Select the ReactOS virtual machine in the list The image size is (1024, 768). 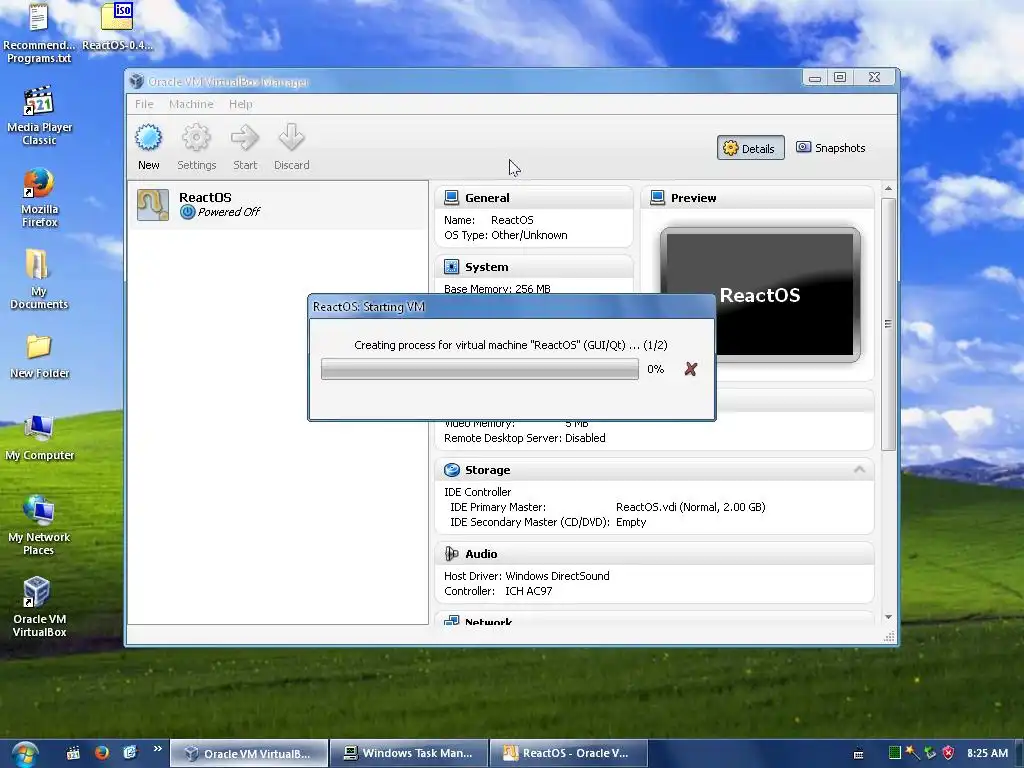click(x=278, y=204)
